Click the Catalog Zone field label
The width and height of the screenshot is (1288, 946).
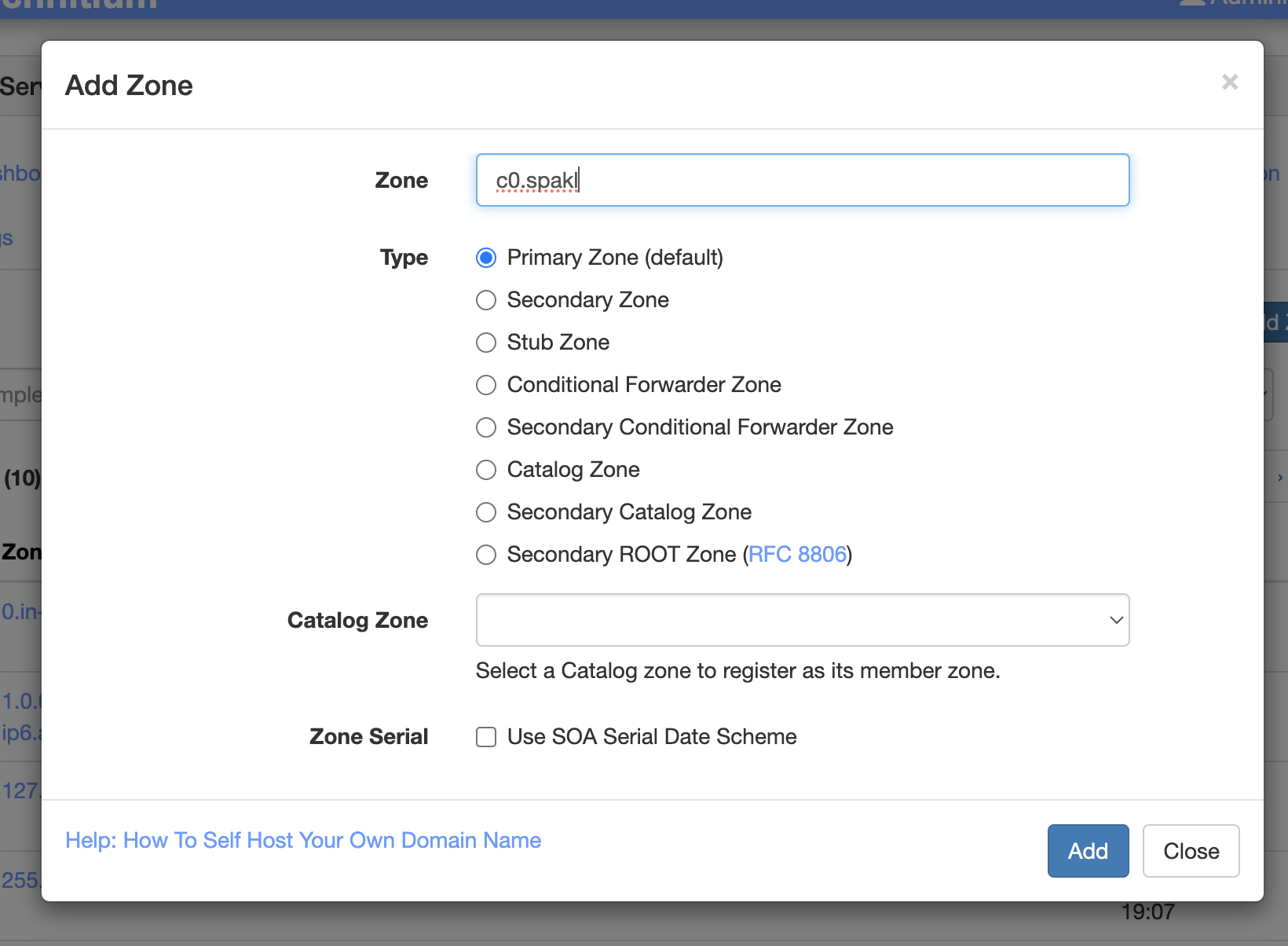(x=357, y=621)
